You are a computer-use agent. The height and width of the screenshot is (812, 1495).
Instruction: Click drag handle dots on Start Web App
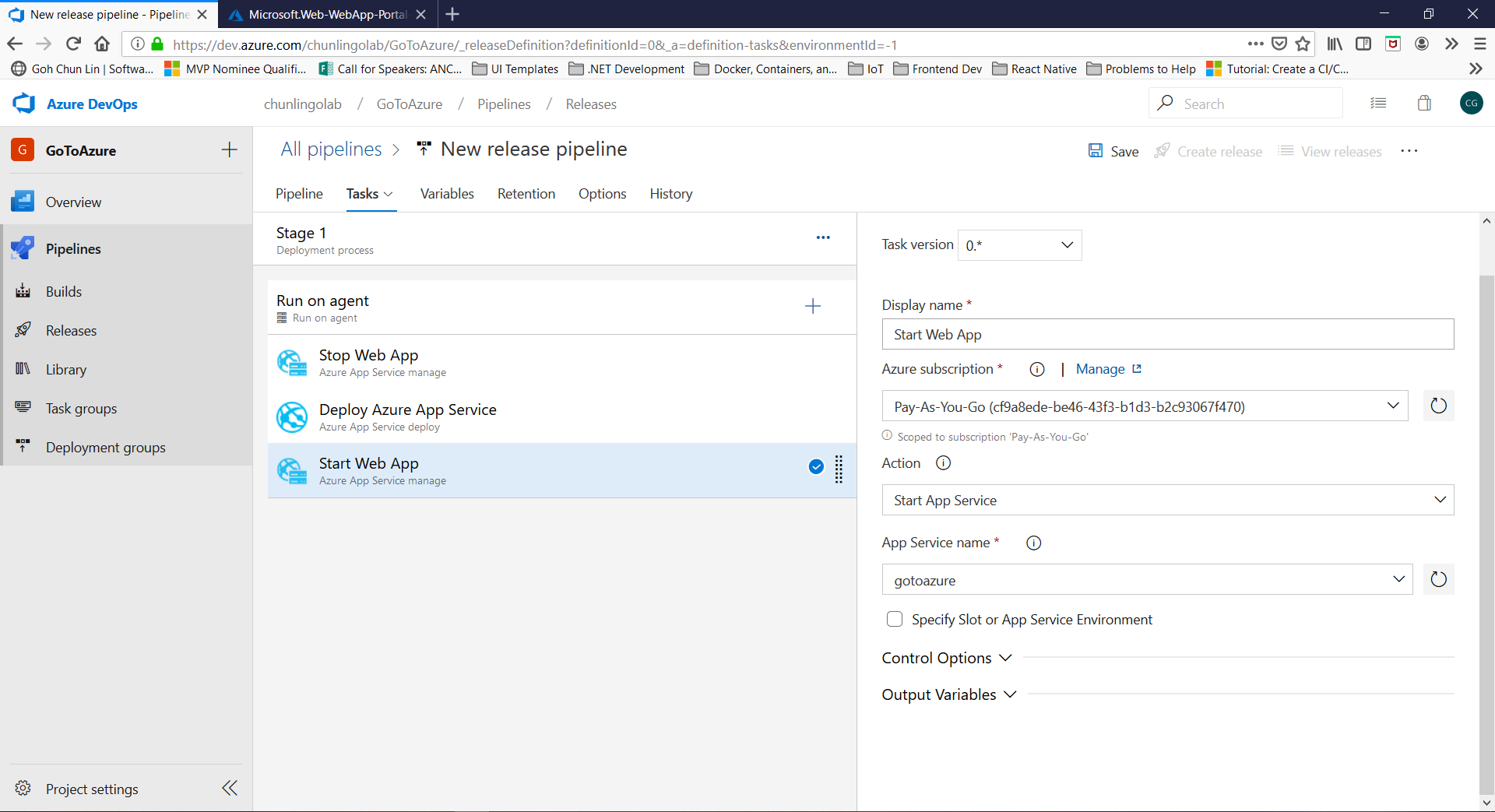[x=839, y=469]
